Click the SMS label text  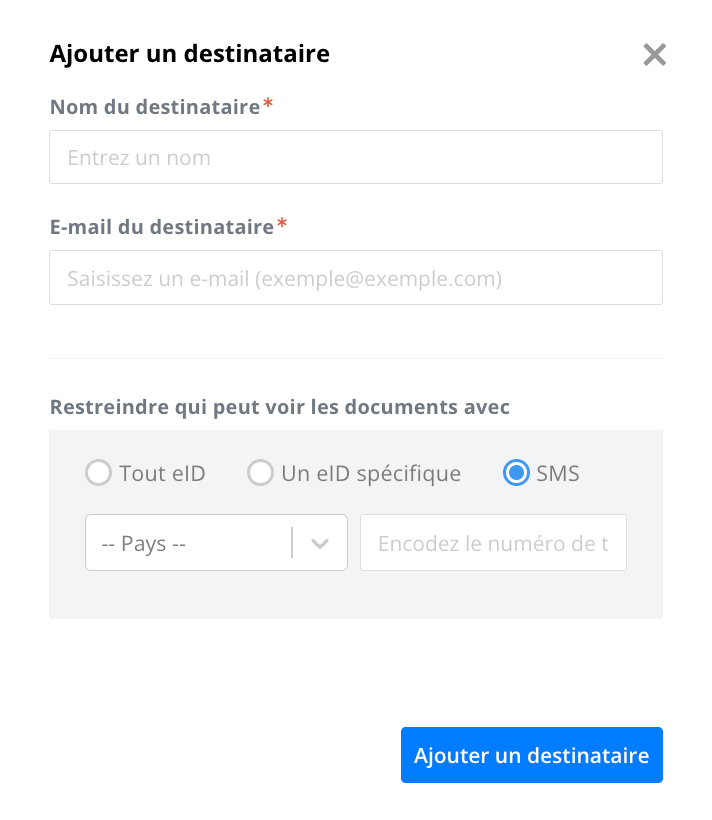[558, 473]
